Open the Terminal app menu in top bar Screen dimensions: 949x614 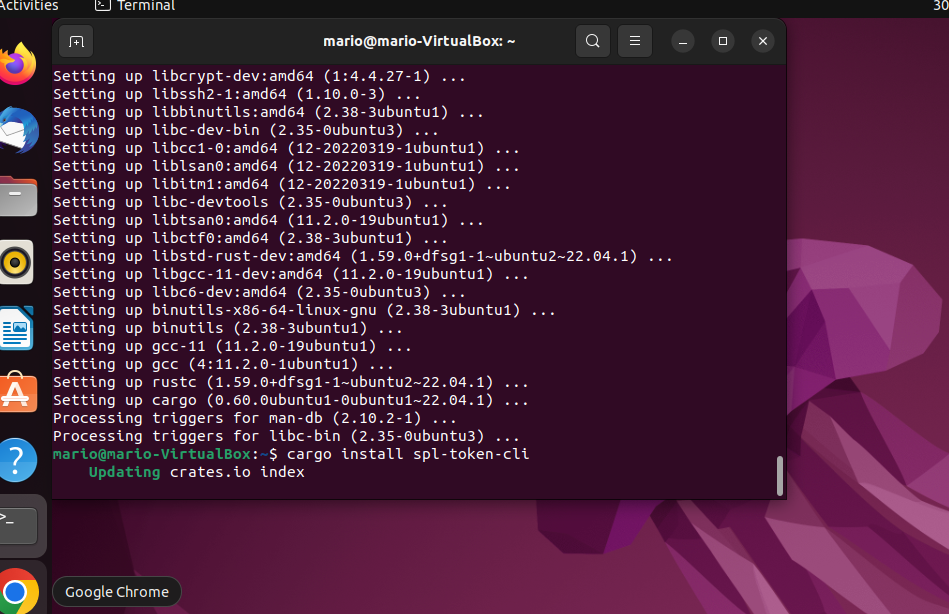pyautogui.click(x=135, y=6)
